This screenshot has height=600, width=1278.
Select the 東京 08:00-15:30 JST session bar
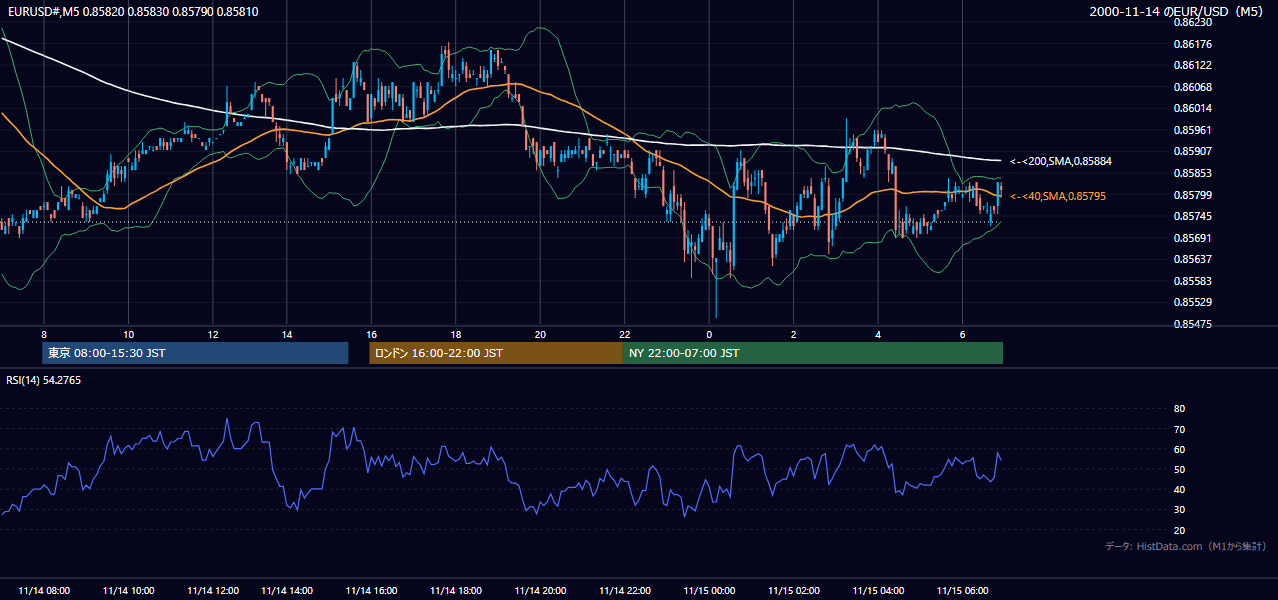tap(195, 353)
